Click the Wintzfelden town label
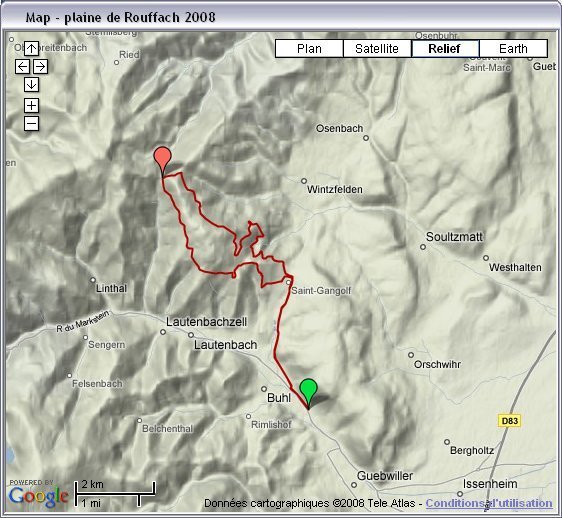 (335, 189)
